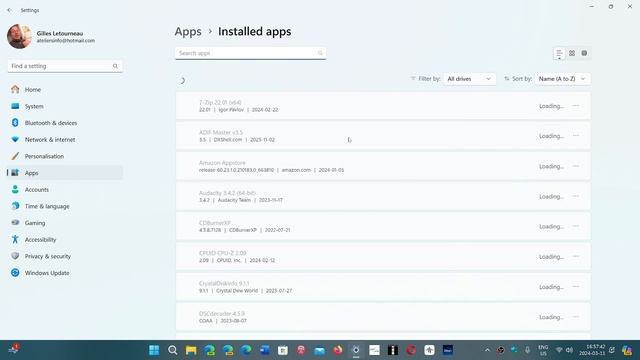Click the Search apps input field
The image size is (640, 360).
(250, 53)
